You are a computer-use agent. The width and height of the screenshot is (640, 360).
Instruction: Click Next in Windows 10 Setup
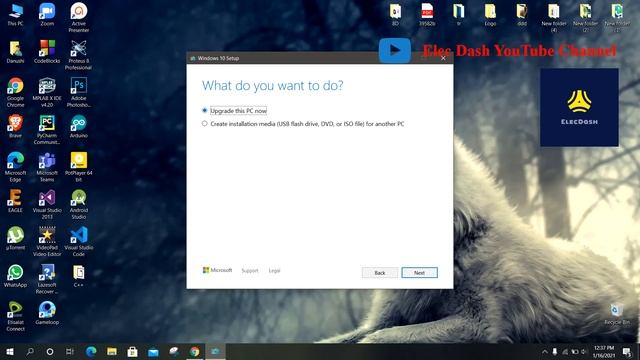pyautogui.click(x=419, y=273)
